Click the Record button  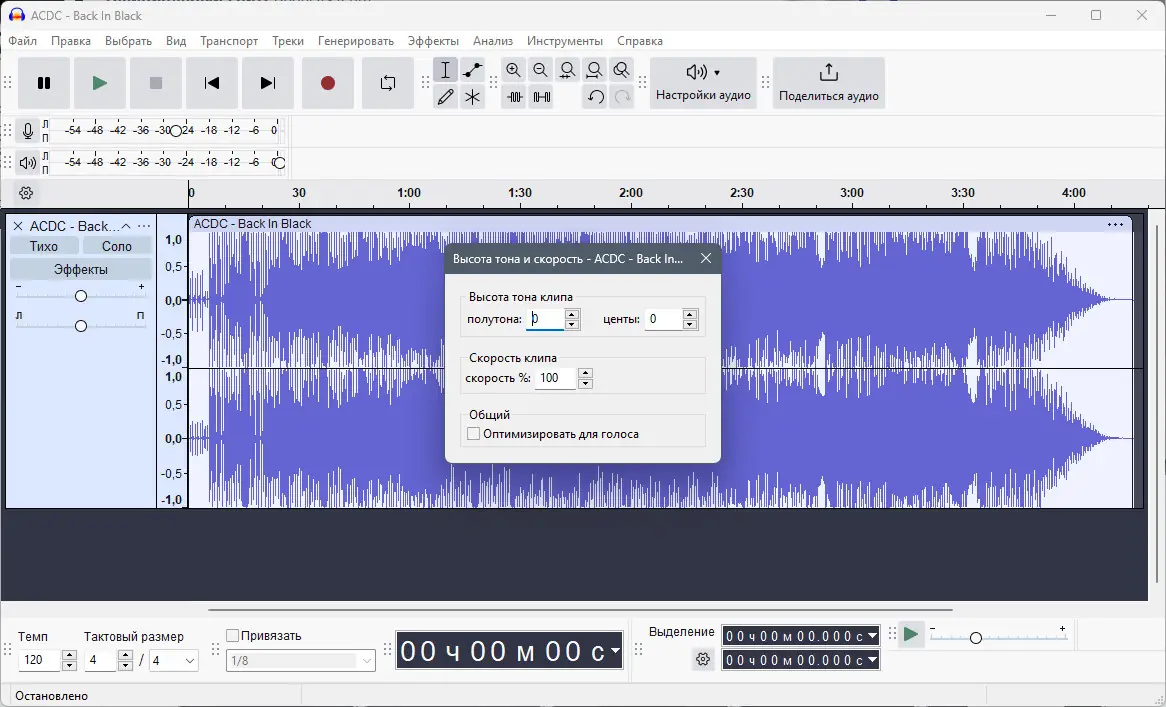click(327, 83)
